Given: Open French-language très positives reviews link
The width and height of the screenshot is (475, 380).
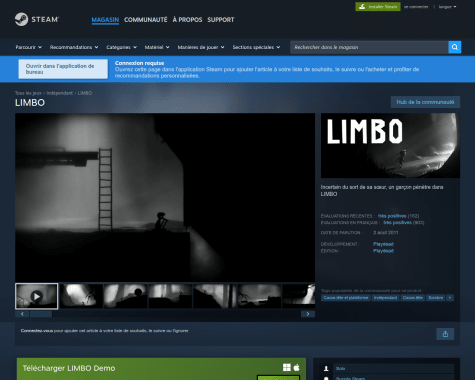Looking at the screenshot, I should click(x=397, y=223).
